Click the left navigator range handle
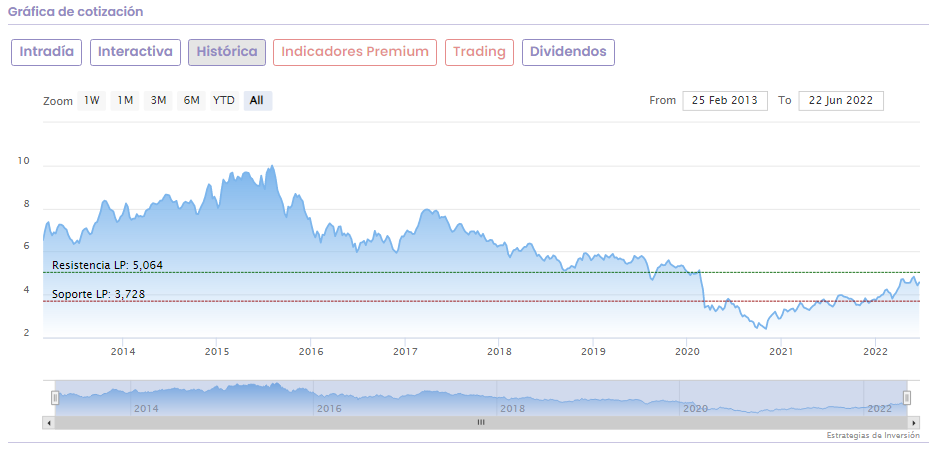Screen dimensions: 939x452 55,397
